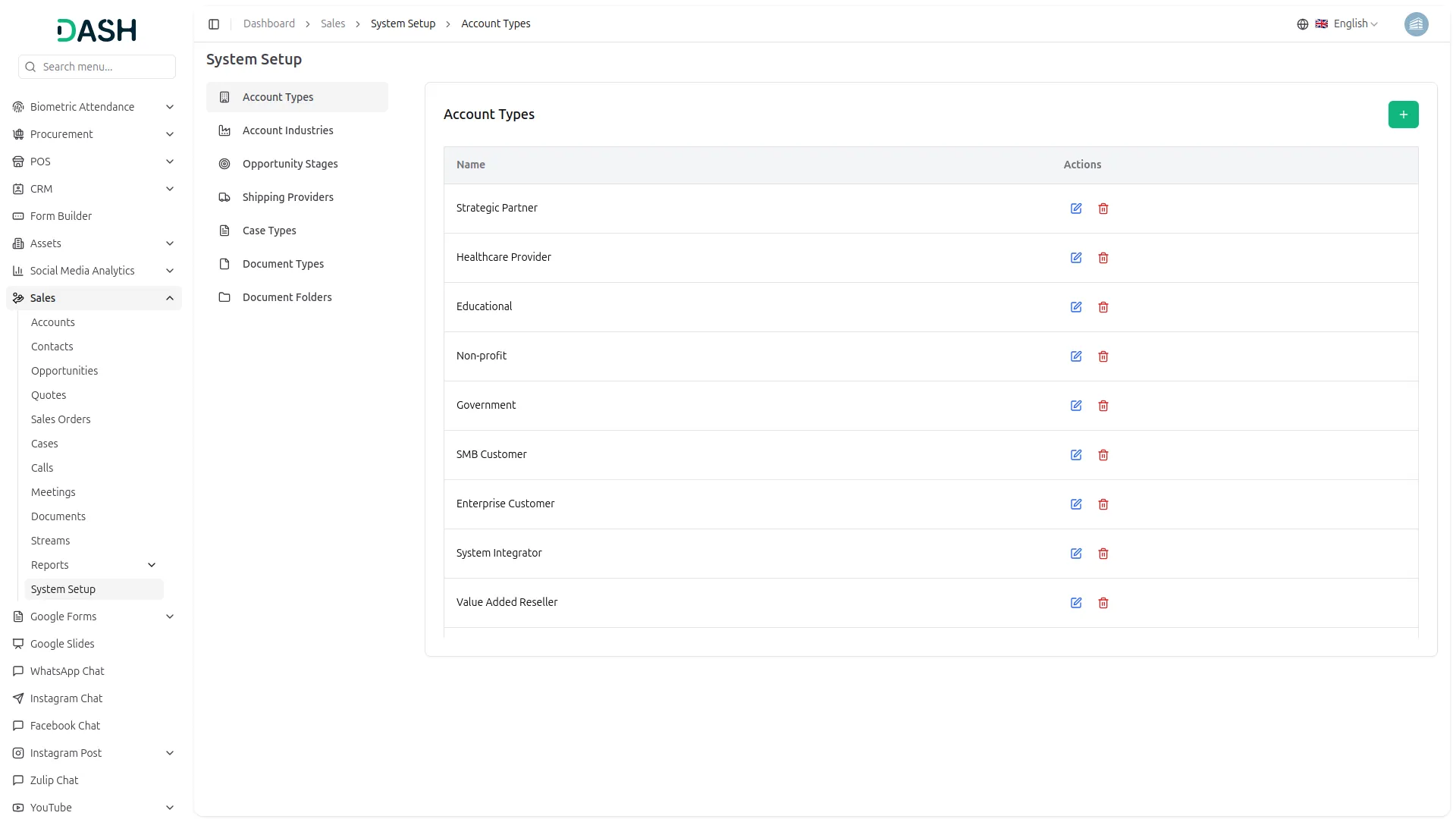Click the edit icon for System Integrator
The image size is (1456, 819).
(1075, 554)
